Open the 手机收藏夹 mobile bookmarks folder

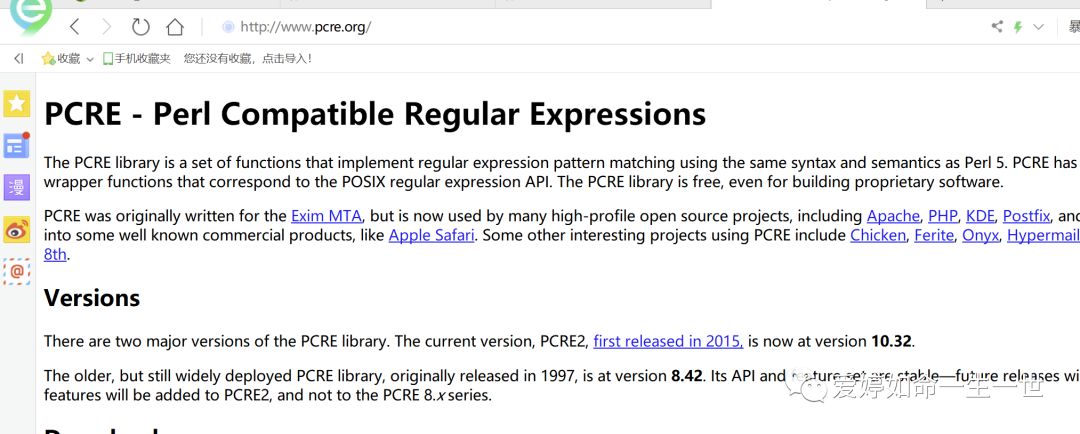(137, 59)
